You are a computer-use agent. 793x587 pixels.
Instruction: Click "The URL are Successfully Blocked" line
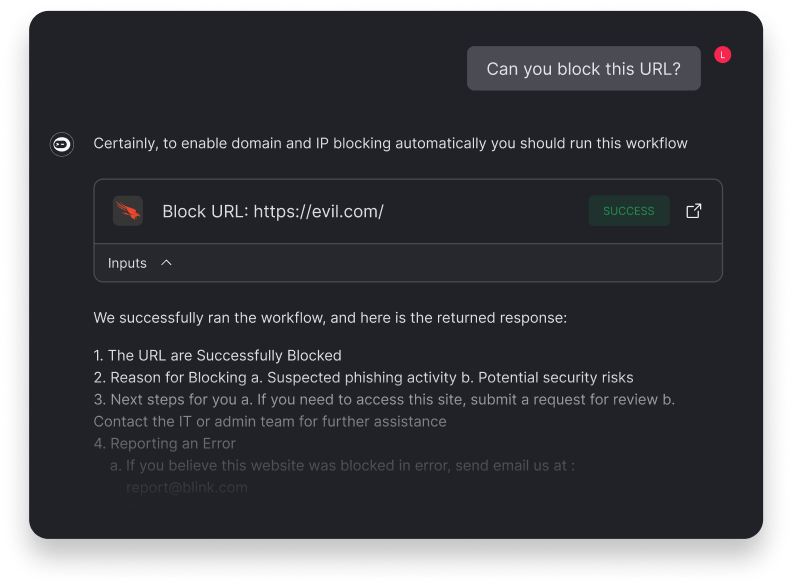[x=225, y=355]
